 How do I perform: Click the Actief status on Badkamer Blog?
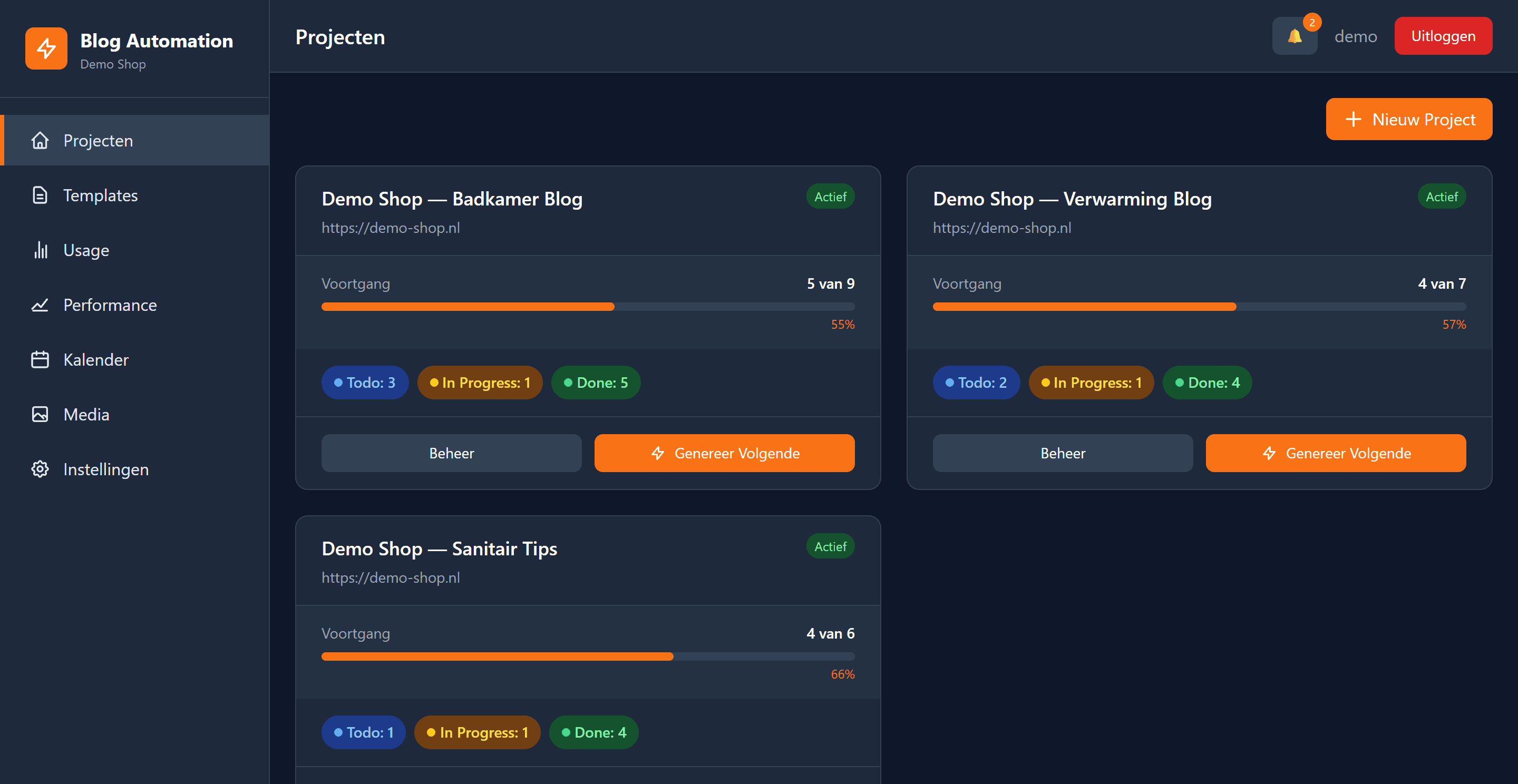coord(830,197)
